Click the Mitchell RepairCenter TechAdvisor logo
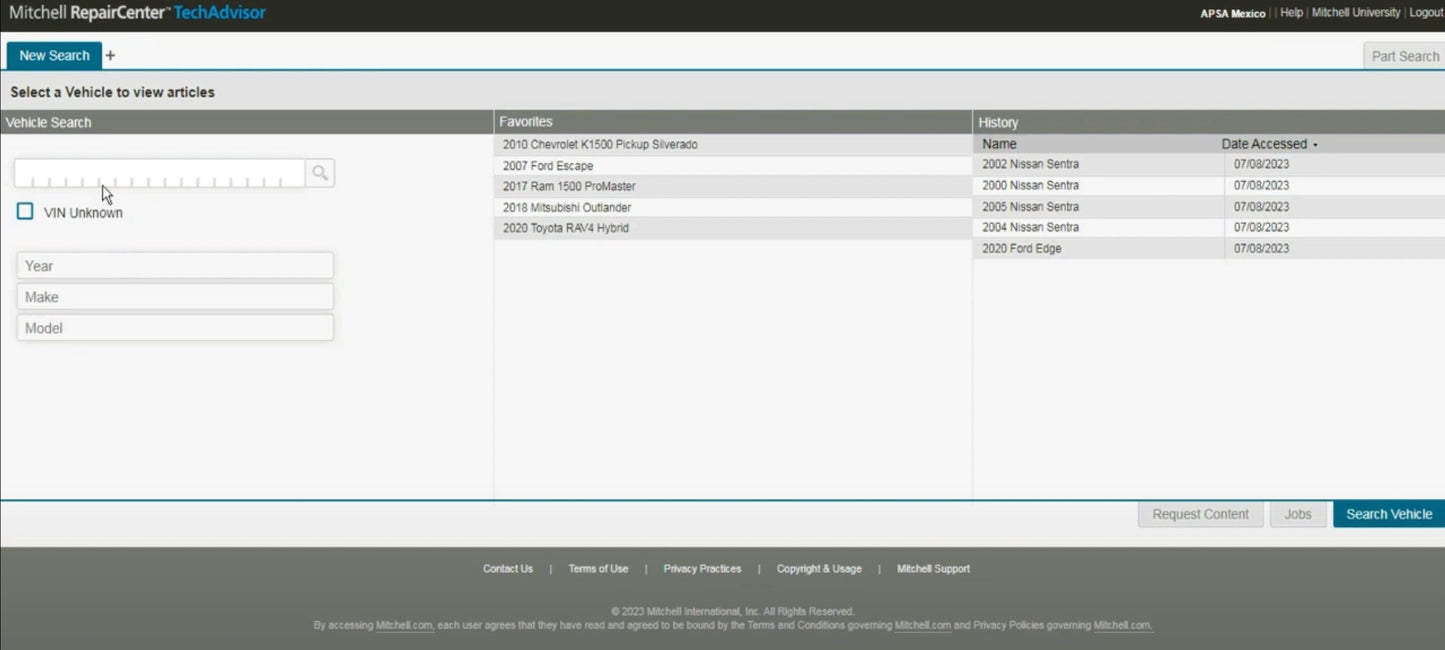This screenshot has height=650, width=1445. pos(137,13)
